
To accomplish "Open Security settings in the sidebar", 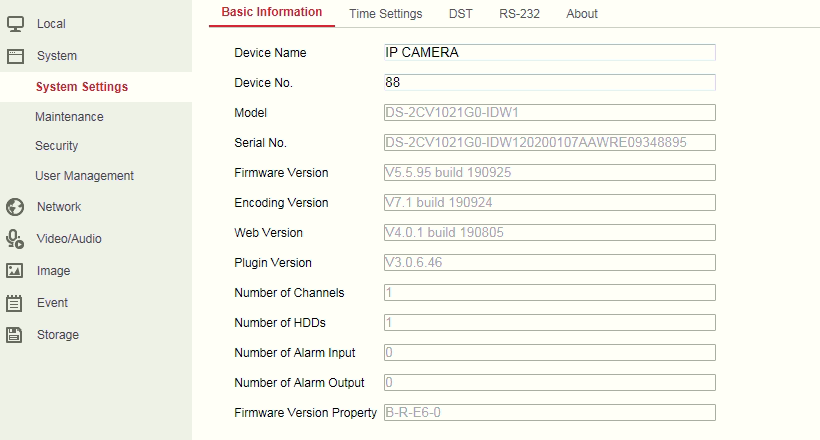I will [56, 146].
